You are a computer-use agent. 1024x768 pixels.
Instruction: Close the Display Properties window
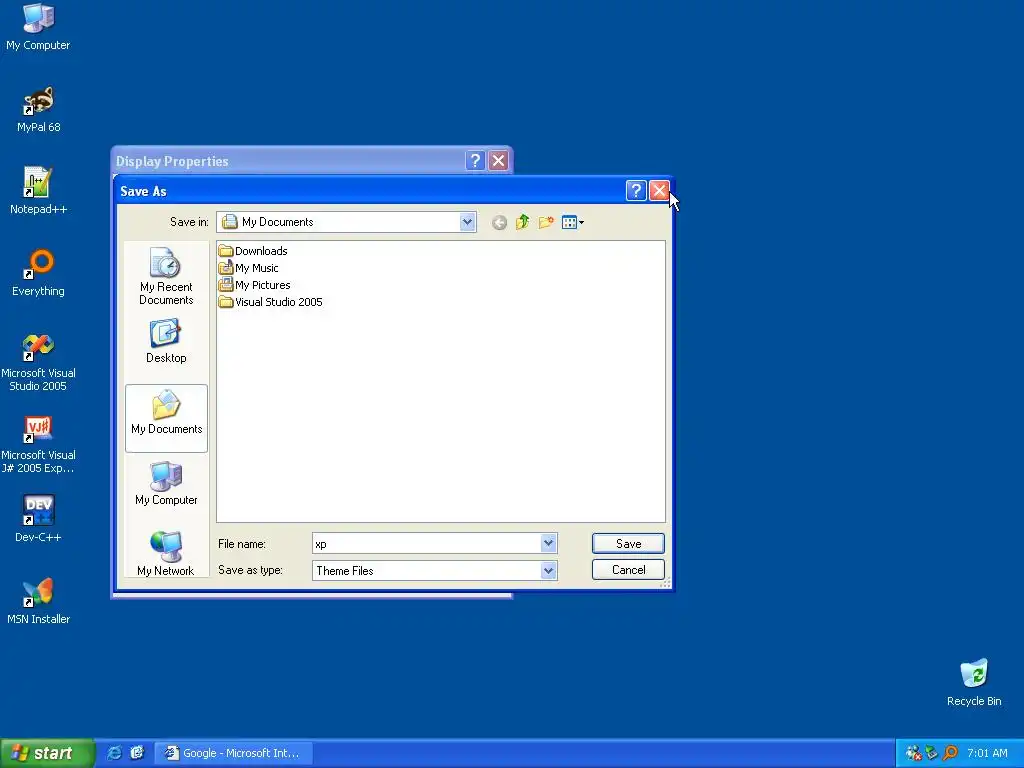tap(498, 161)
